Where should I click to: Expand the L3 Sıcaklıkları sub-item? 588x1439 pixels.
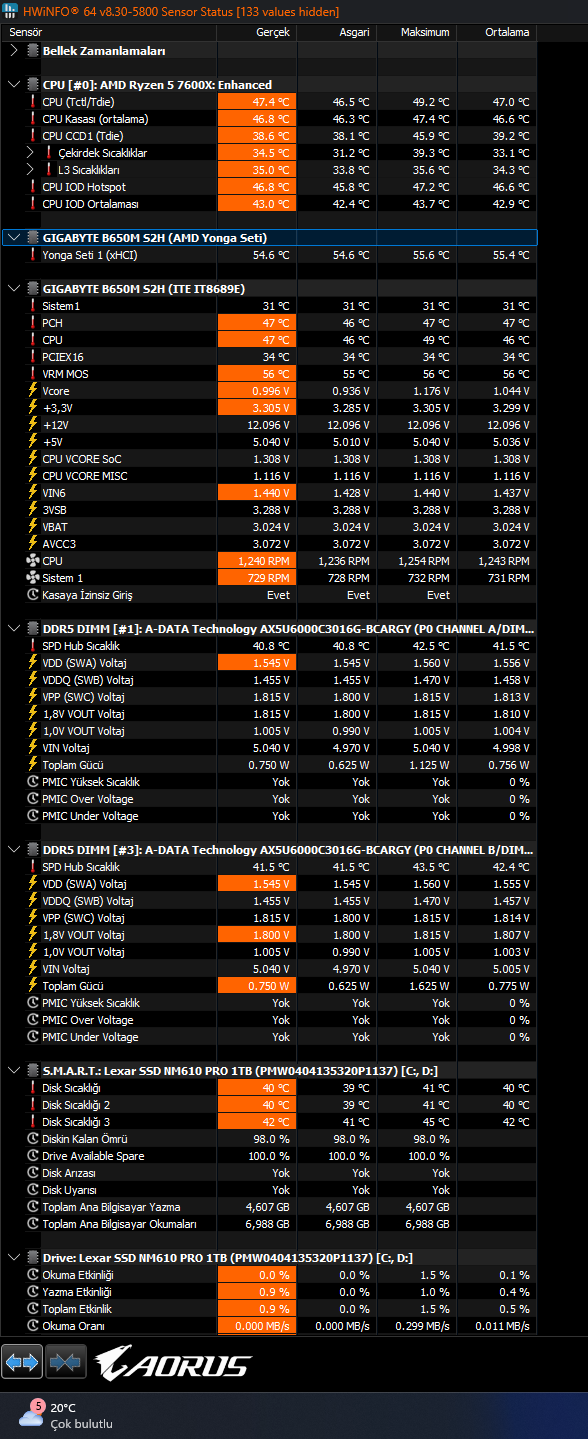tap(31, 170)
